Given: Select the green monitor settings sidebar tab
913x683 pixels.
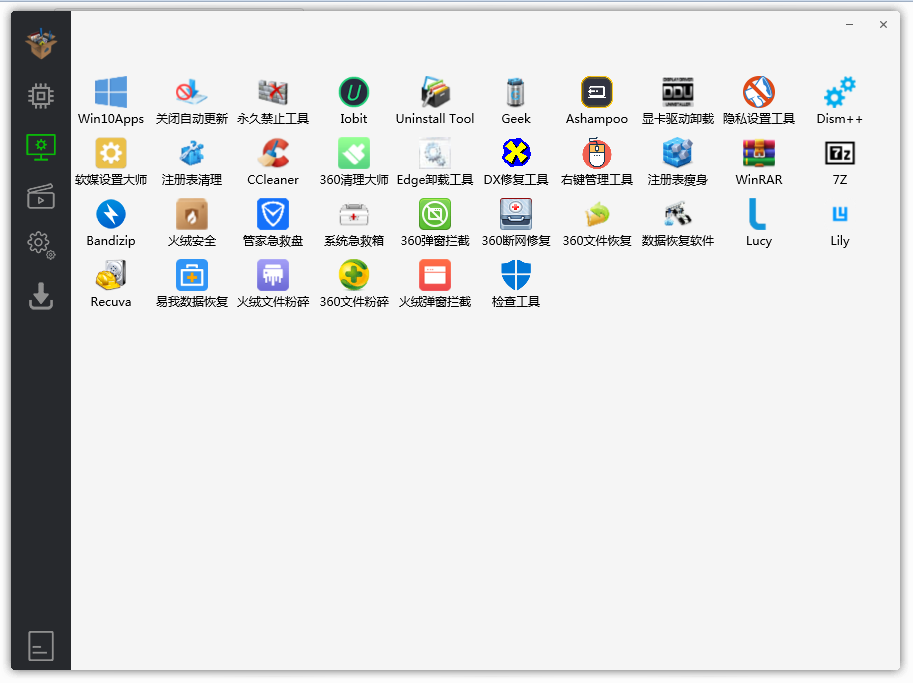Looking at the screenshot, I should (x=41, y=146).
